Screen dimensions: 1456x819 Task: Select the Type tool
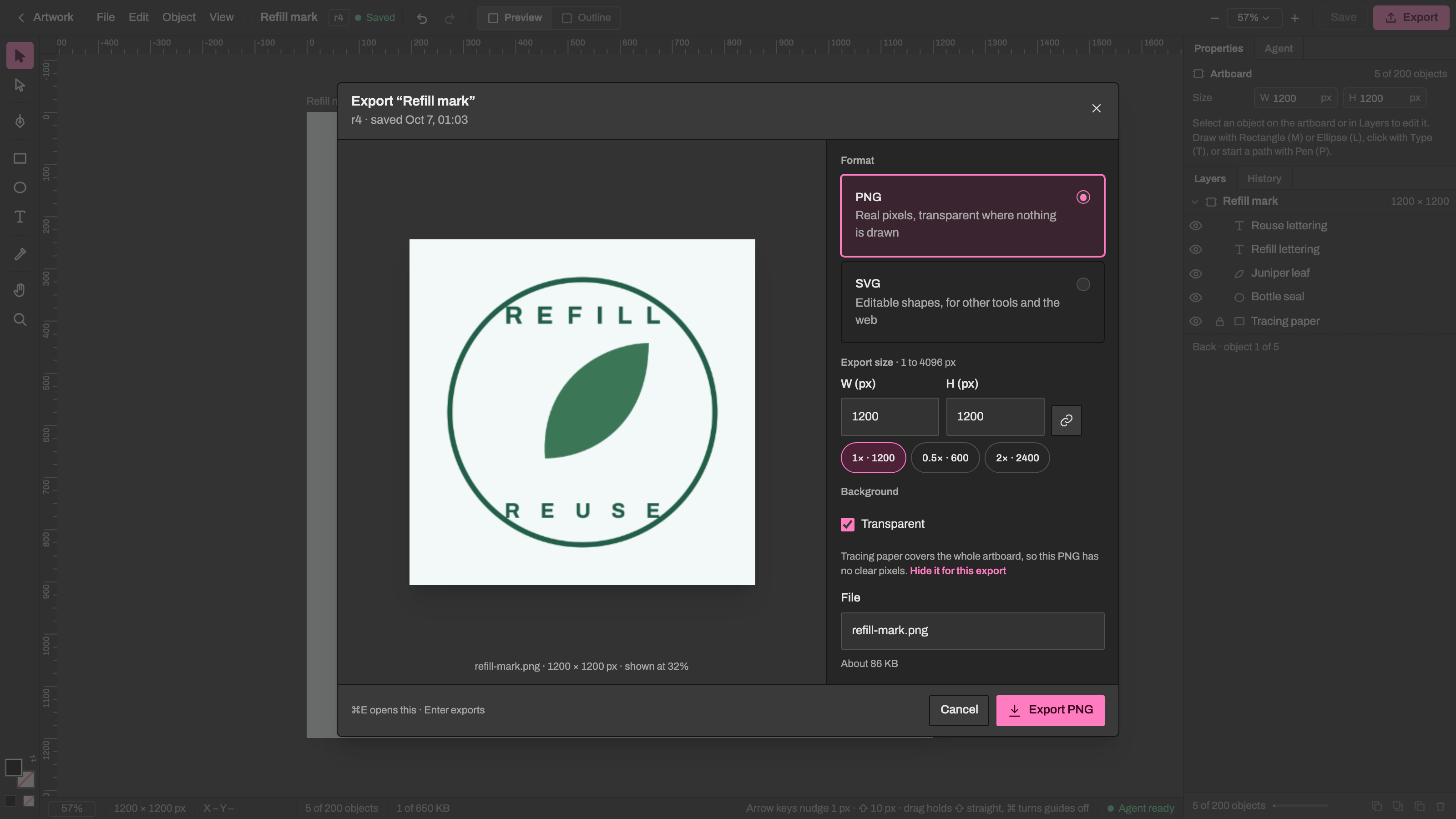[x=20, y=217]
